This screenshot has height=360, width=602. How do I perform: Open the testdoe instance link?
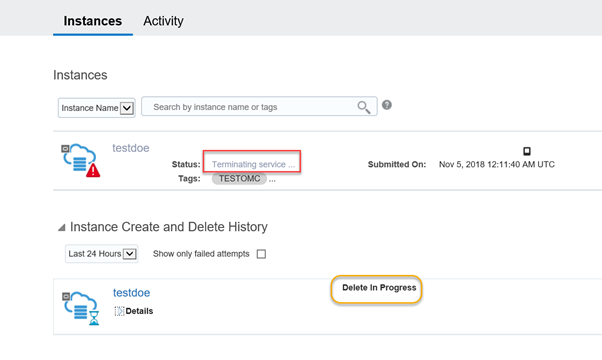[x=131, y=148]
